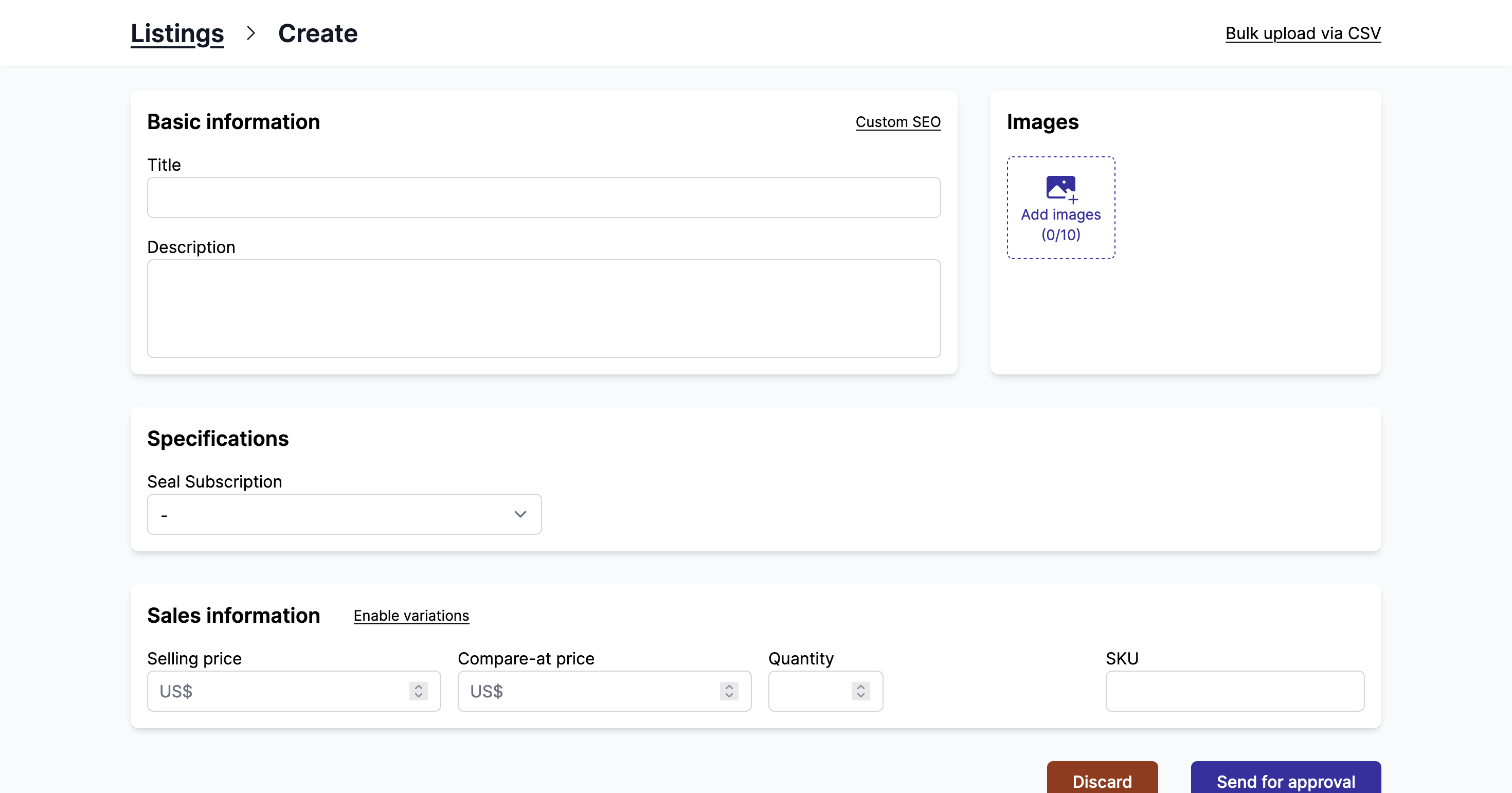Click the Compare-at price US$ field

point(587,691)
